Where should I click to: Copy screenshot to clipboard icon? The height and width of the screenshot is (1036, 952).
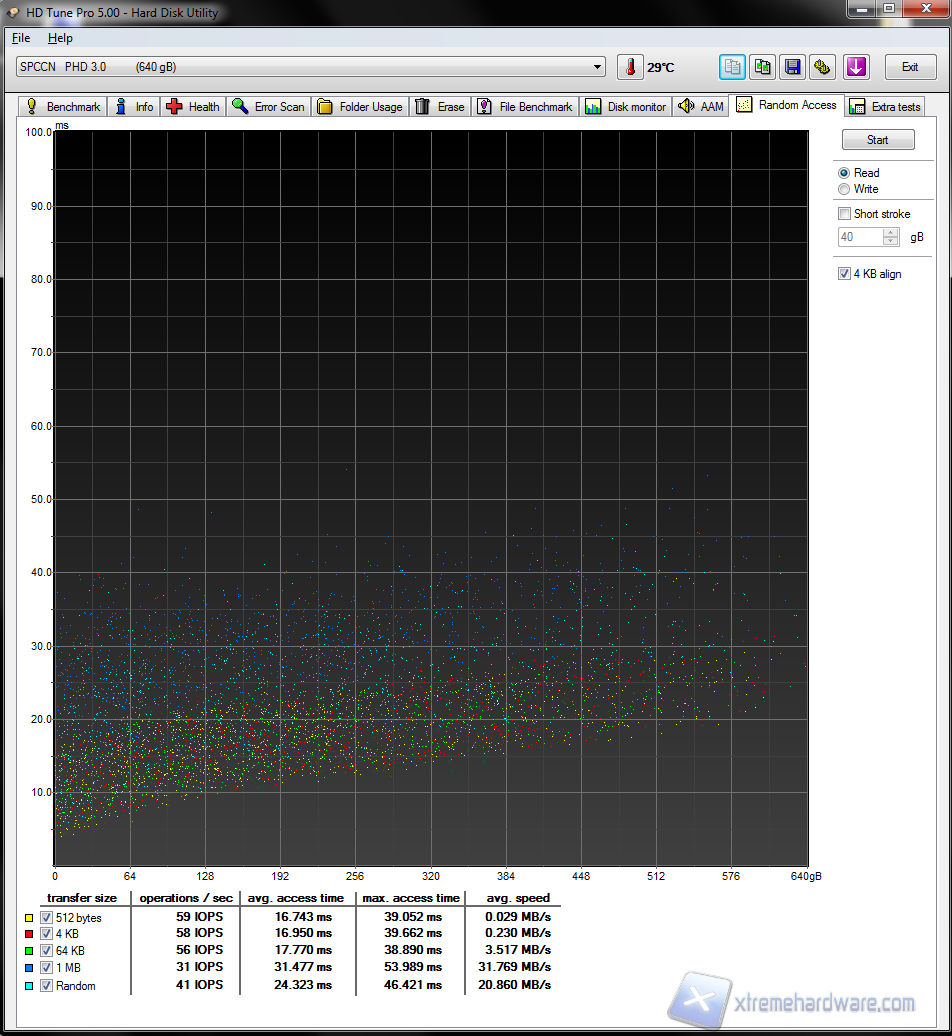763,67
